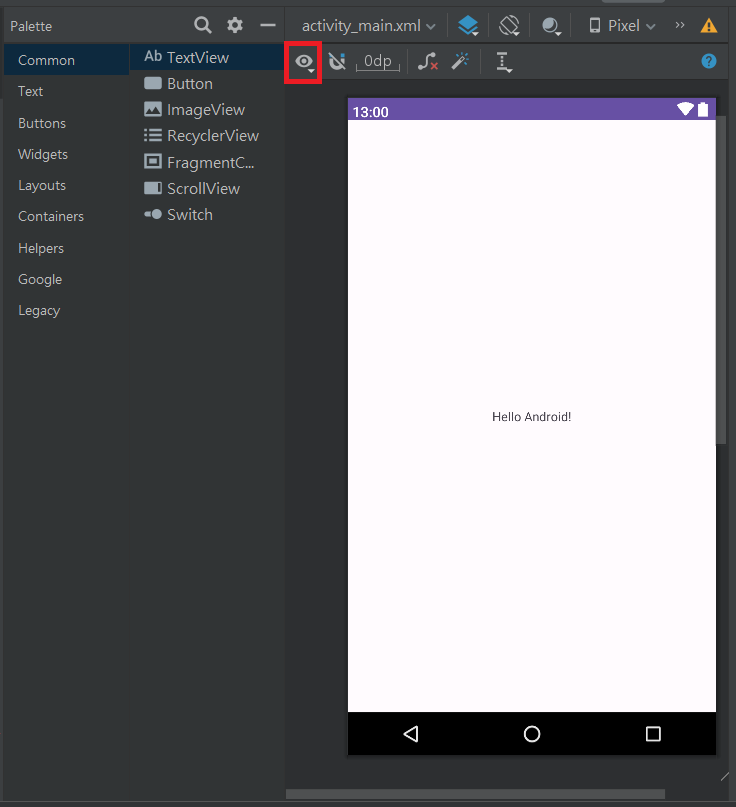
Task: Pick ScrollView from the palette
Action: (207, 188)
